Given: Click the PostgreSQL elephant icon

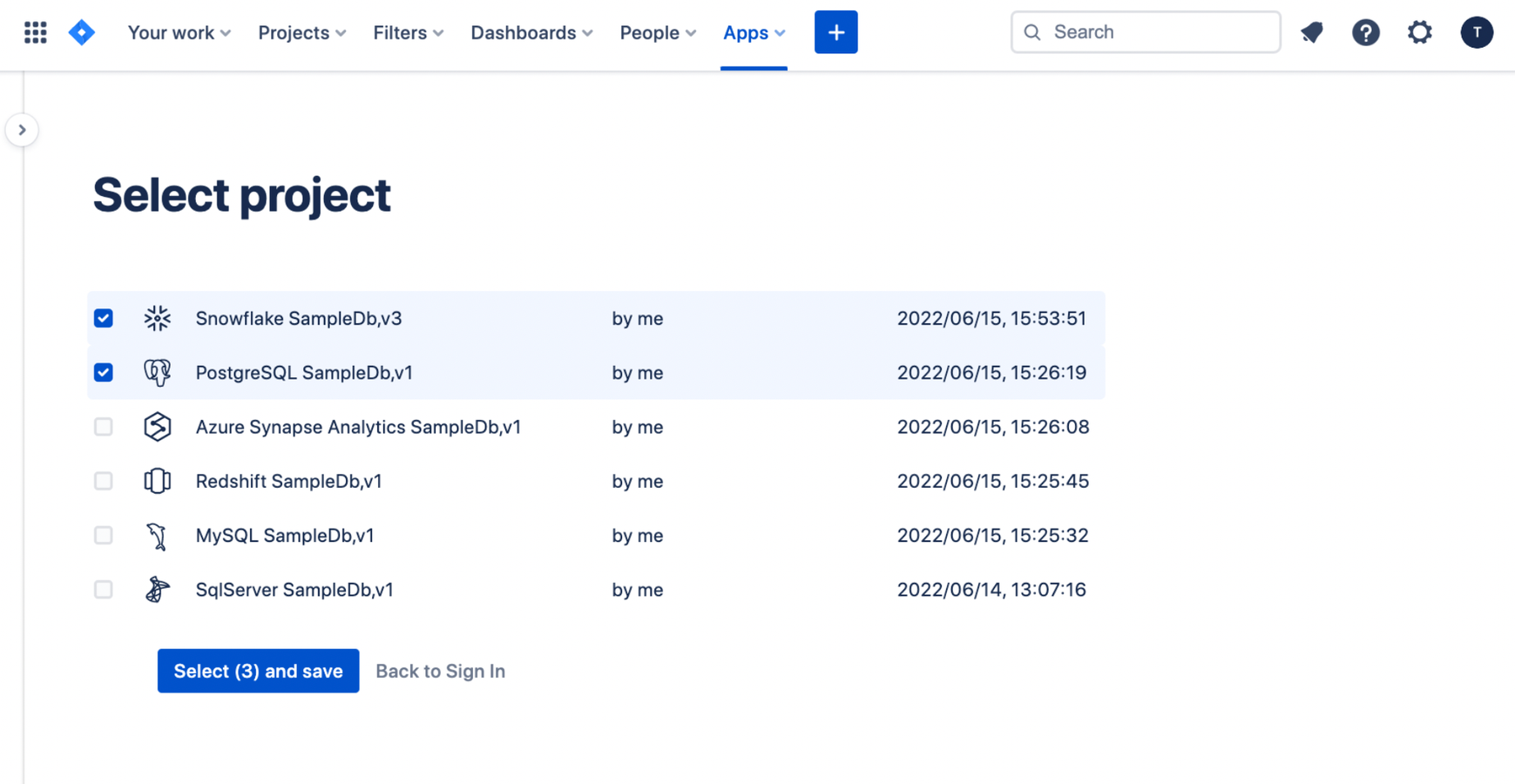Looking at the screenshot, I should [158, 373].
